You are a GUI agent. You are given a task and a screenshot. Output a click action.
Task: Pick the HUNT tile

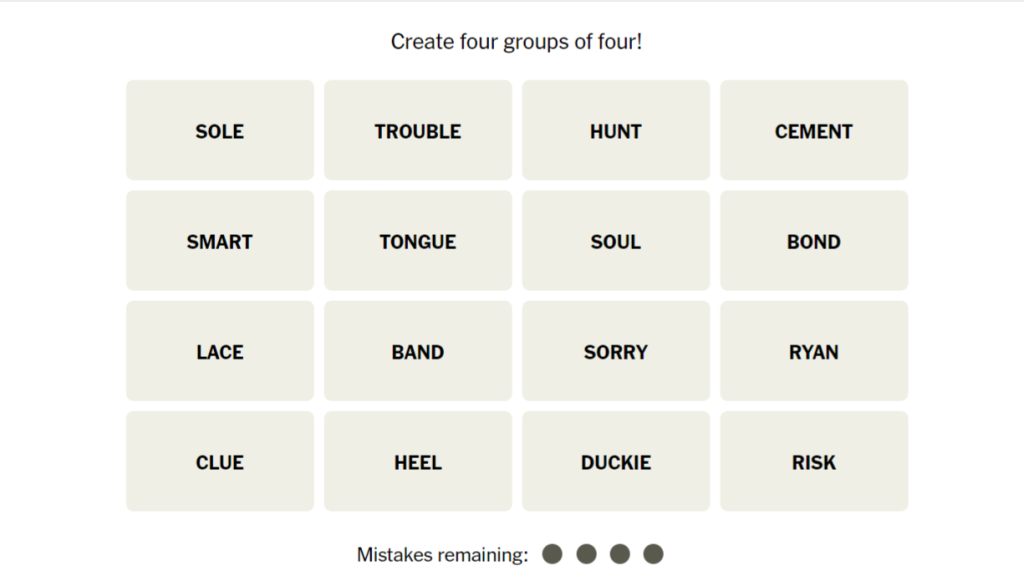pyautogui.click(x=616, y=131)
